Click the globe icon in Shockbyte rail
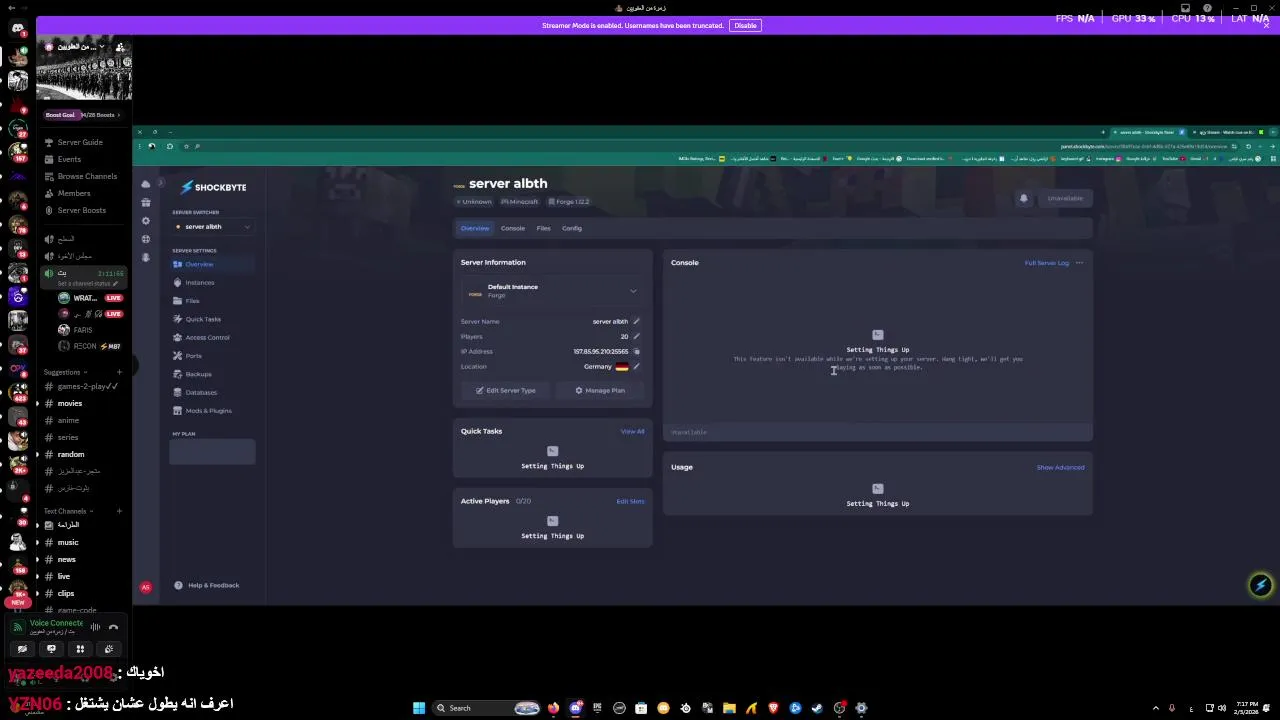 click(146, 239)
